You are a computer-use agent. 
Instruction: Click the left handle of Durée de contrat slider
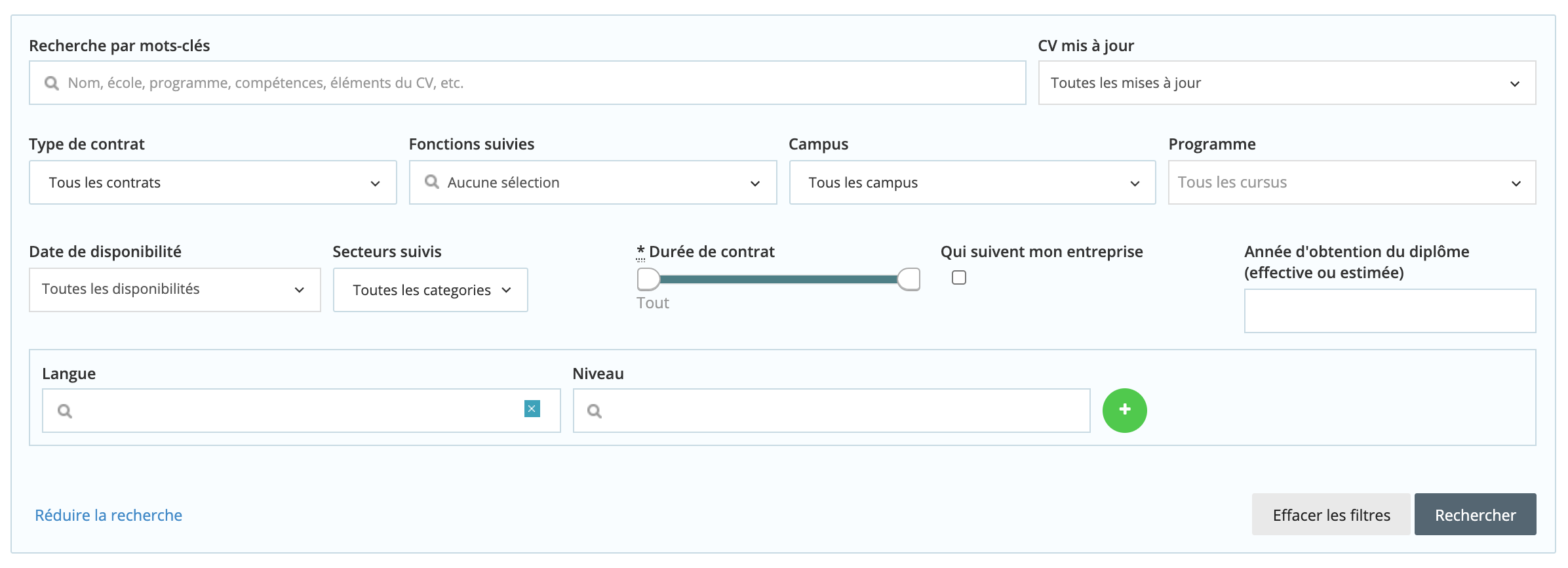tap(648, 279)
